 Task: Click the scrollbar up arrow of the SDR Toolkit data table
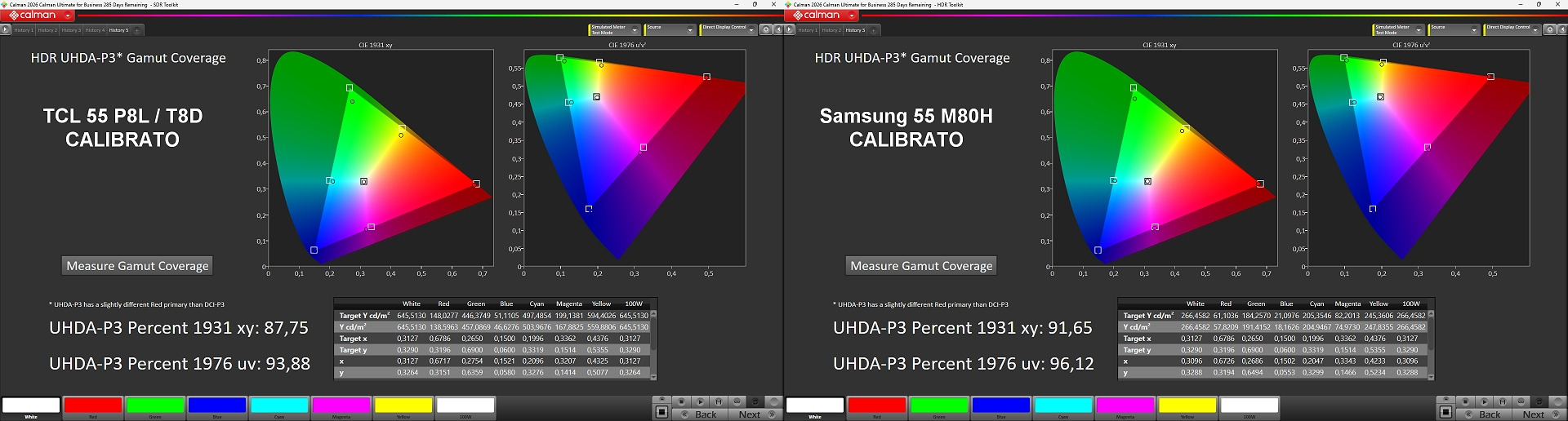click(653, 314)
